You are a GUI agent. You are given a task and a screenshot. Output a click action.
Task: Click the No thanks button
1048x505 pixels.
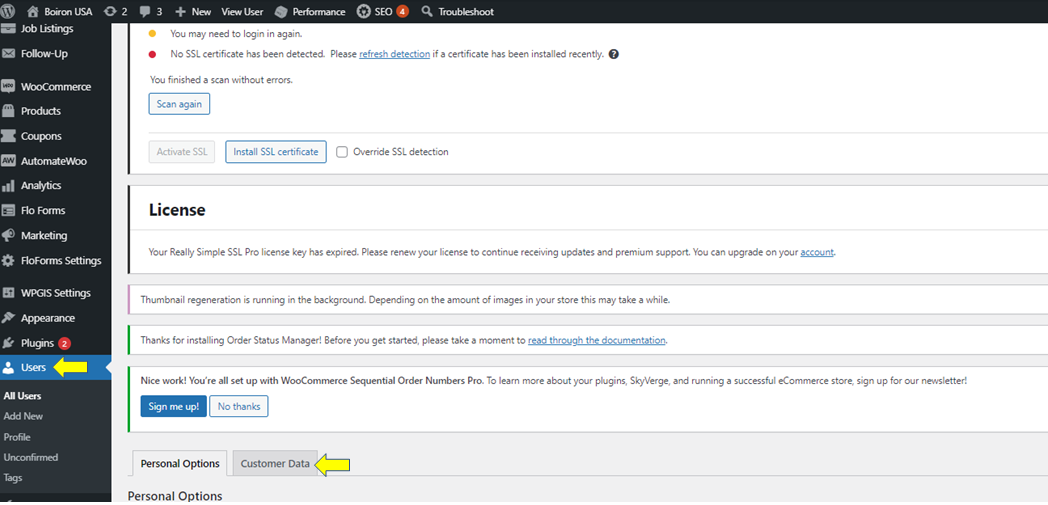(x=239, y=406)
